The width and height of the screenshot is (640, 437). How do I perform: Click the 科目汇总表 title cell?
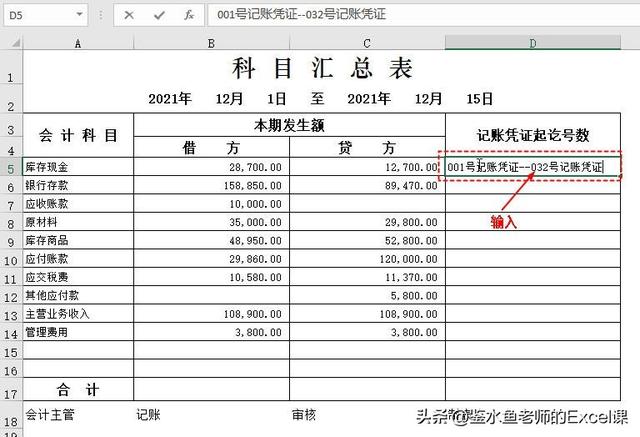coord(322,69)
